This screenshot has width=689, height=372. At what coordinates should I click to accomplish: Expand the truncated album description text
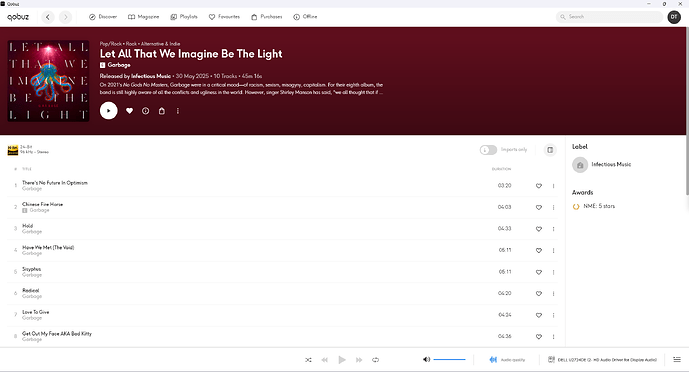point(241,89)
